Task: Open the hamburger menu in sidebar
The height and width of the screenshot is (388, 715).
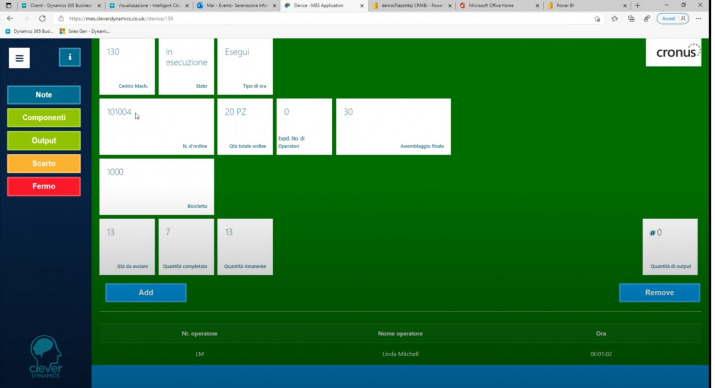Action: tap(19, 58)
